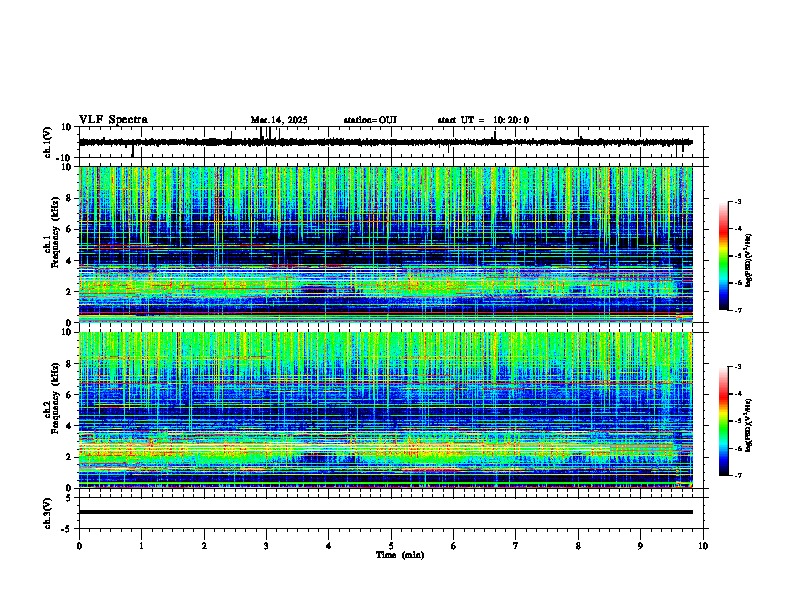Click the "8" kHz tick on the ch.2 frequency axis
Image resolution: width=792 pixels, height=612 pixels.
(70, 364)
